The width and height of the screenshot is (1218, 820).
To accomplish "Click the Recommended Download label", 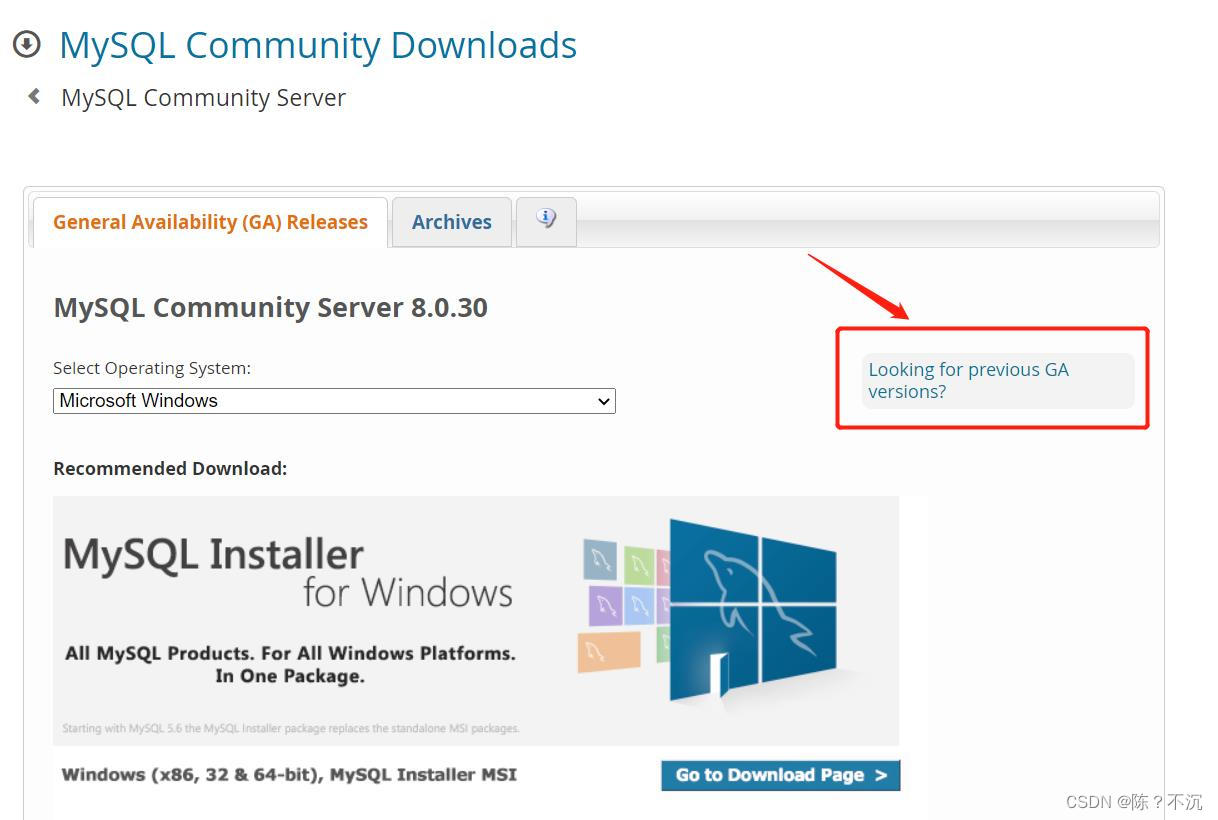I will (x=170, y=468).
